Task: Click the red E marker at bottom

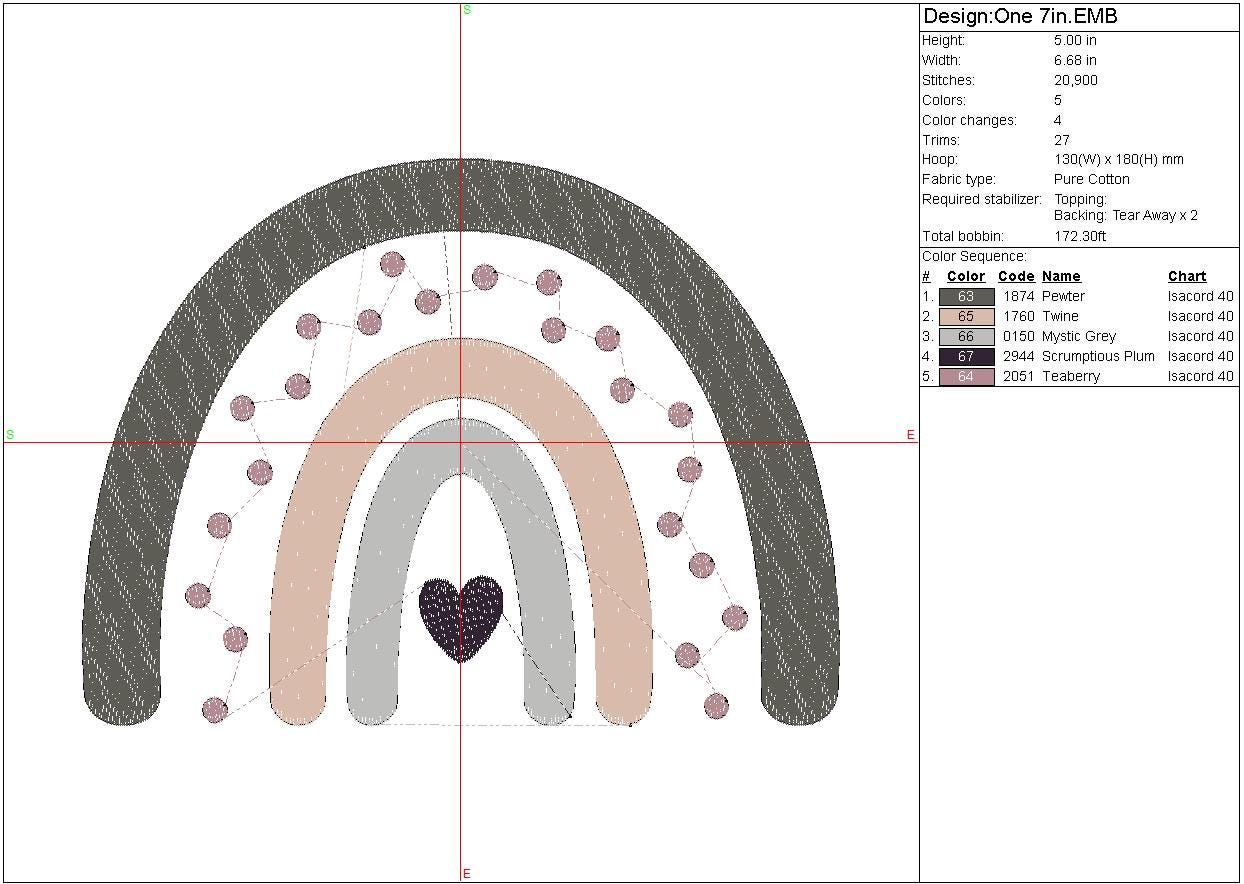Action: tap(467, 874)
